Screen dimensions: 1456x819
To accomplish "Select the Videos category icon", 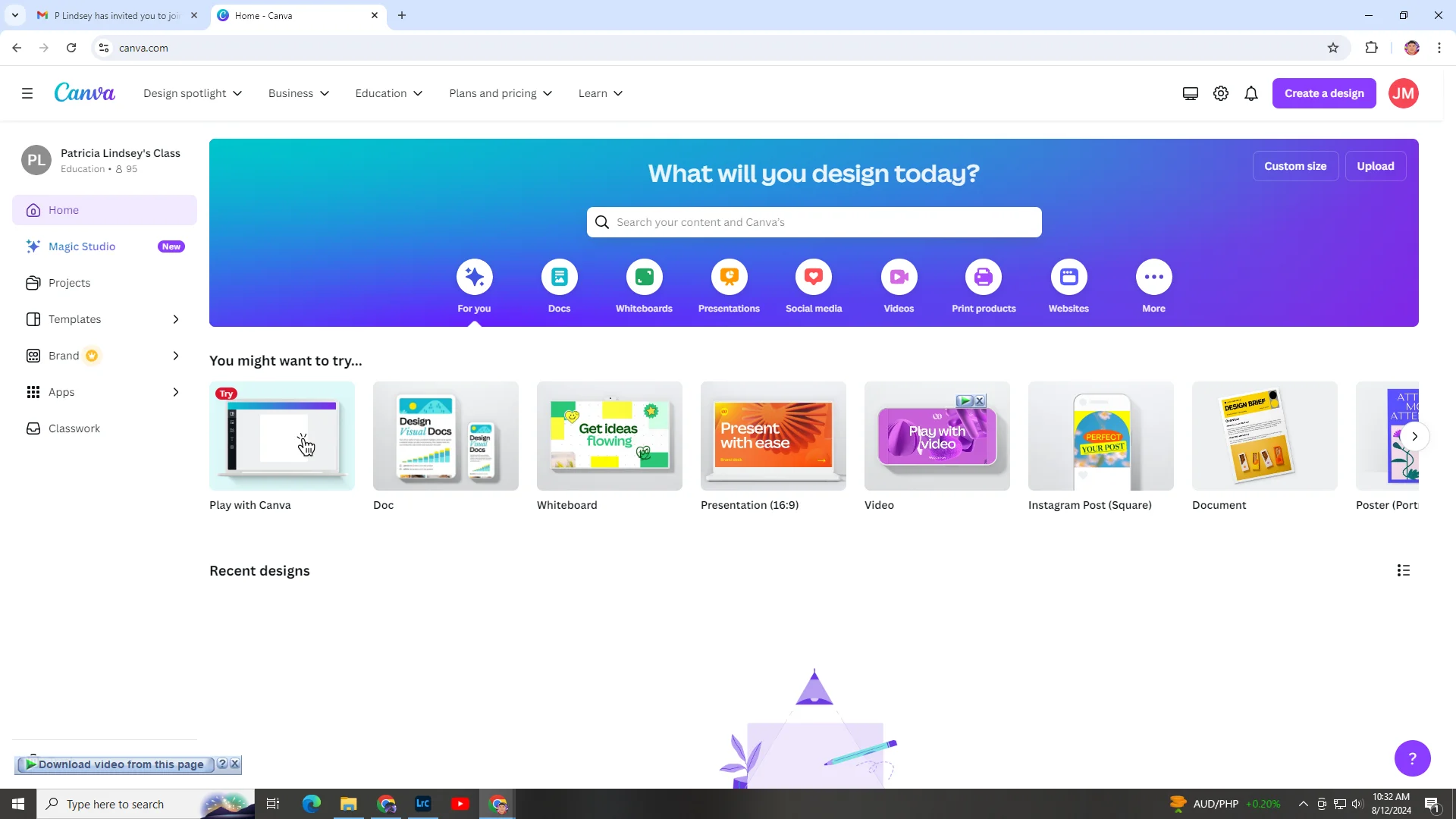I will point(899,277).
